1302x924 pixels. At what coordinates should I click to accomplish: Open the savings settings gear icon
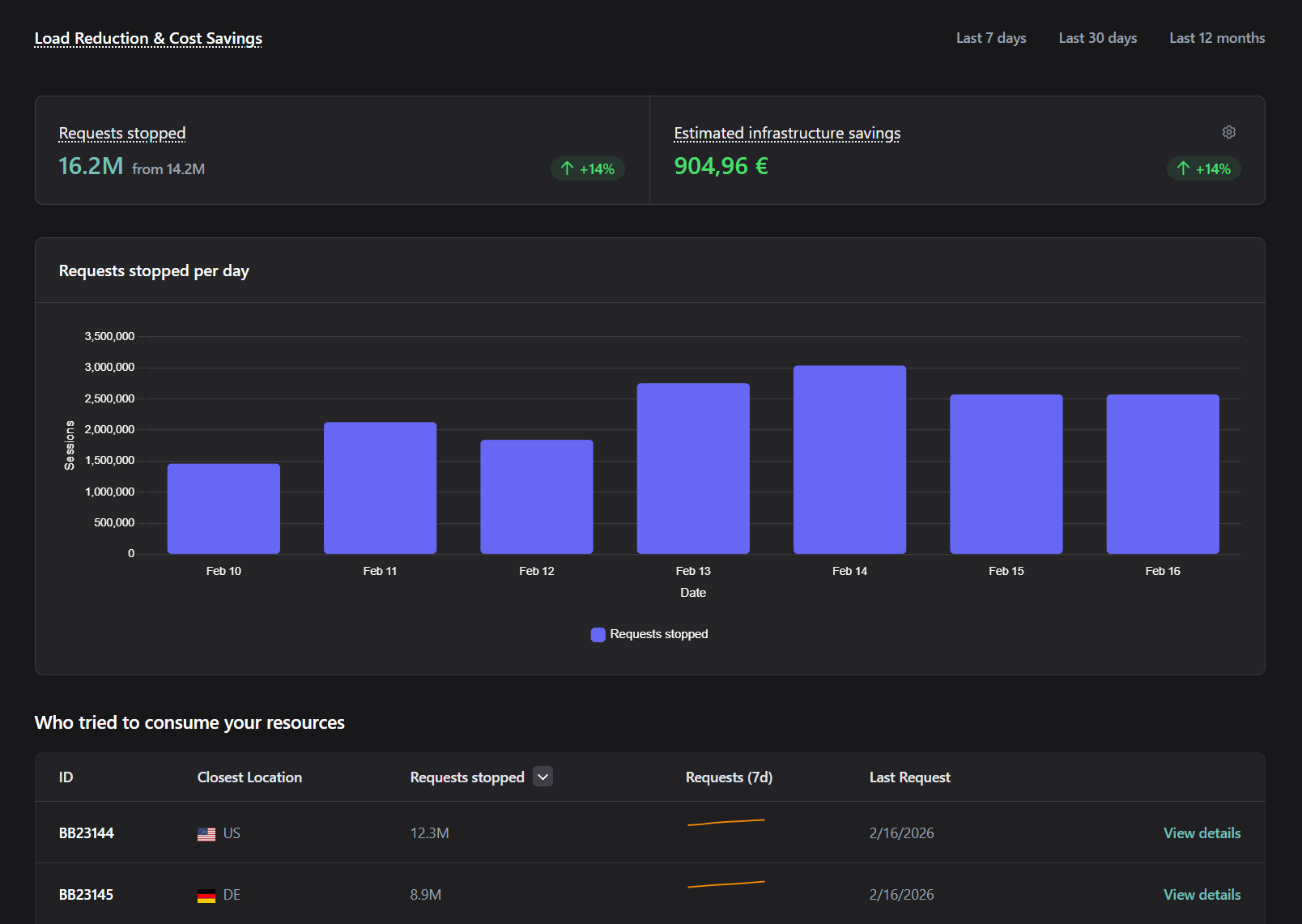click(1228, 132)
